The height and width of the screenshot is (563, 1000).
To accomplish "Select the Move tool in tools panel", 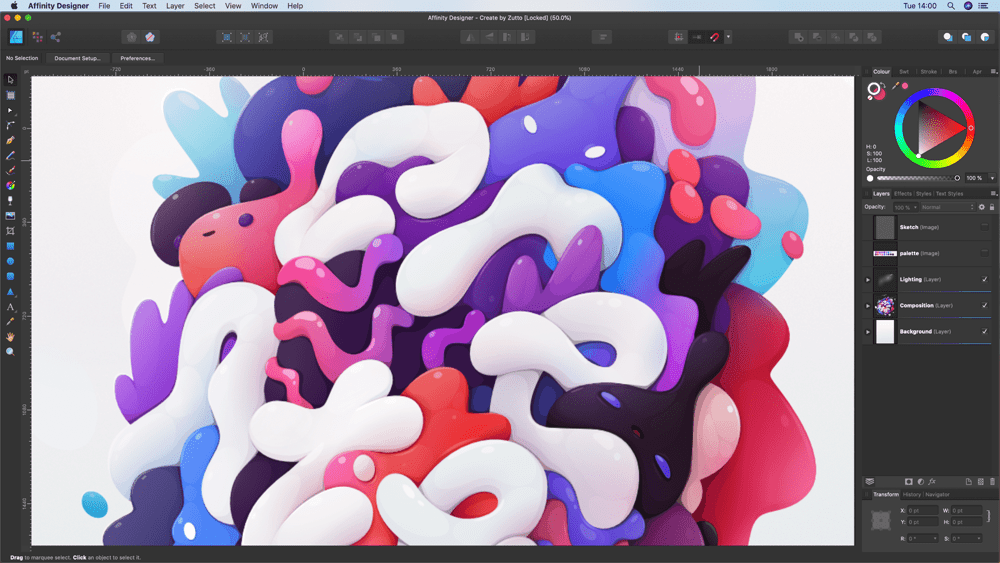I will [10, 80].
